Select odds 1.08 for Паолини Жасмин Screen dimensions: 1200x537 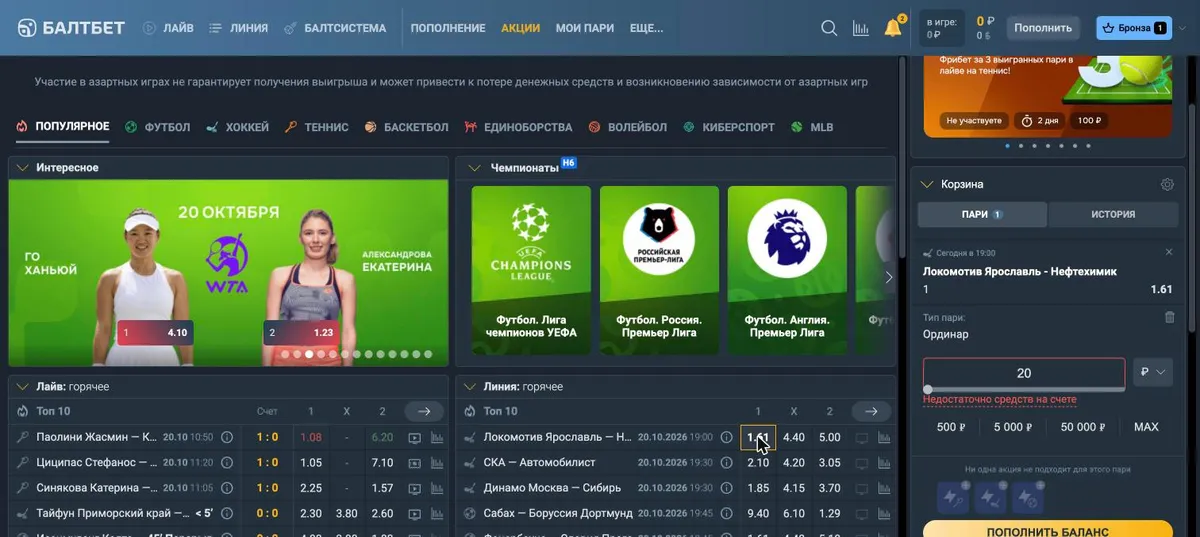click(x=311, y=437)
